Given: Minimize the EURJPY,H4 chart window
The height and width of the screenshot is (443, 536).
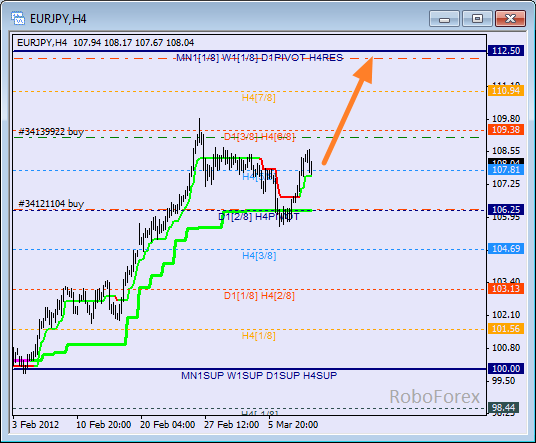Looking at the screenshot, I should click(x=444, y=18).
